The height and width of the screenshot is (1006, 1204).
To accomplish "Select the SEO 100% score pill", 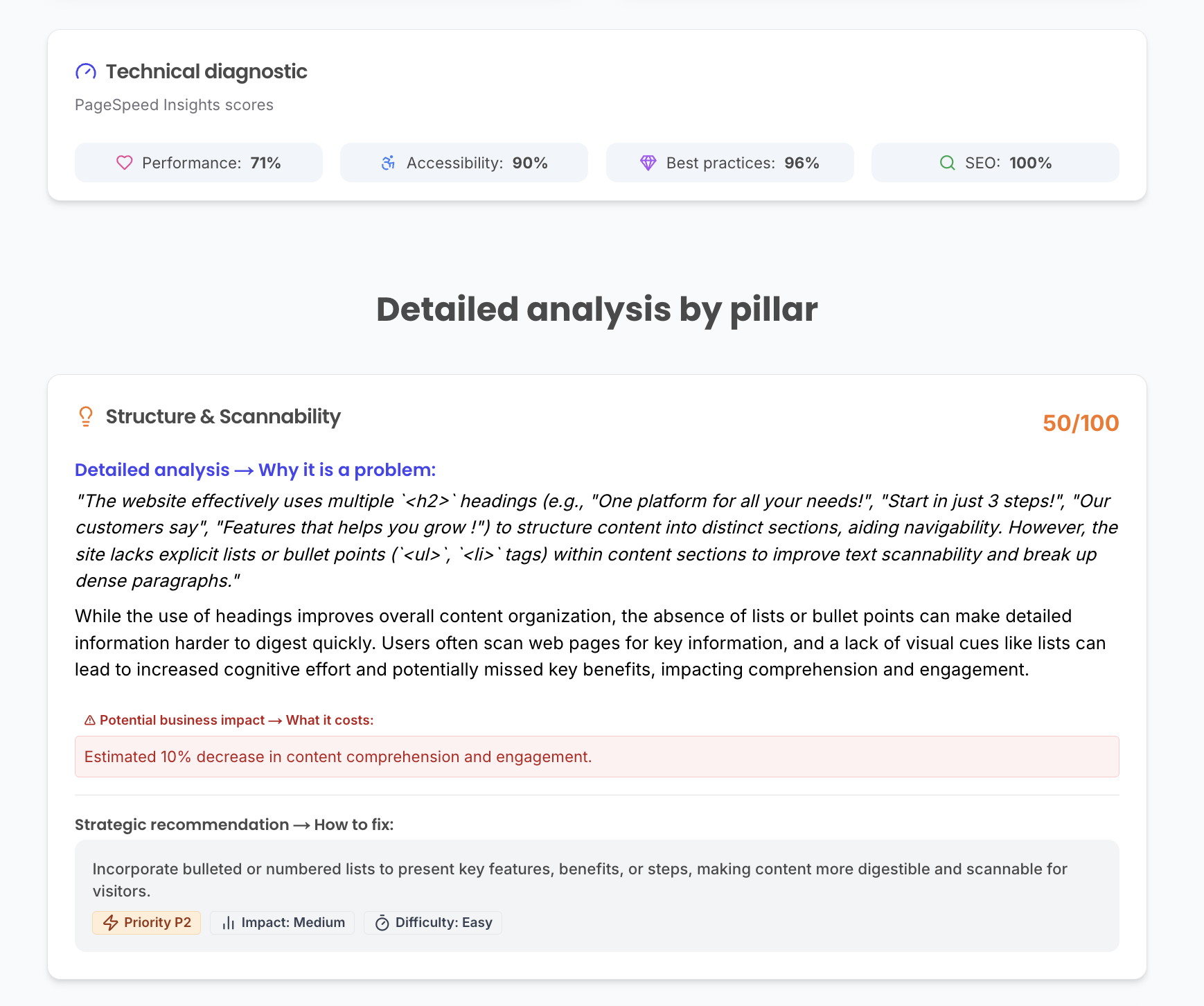I will [995, 163].
